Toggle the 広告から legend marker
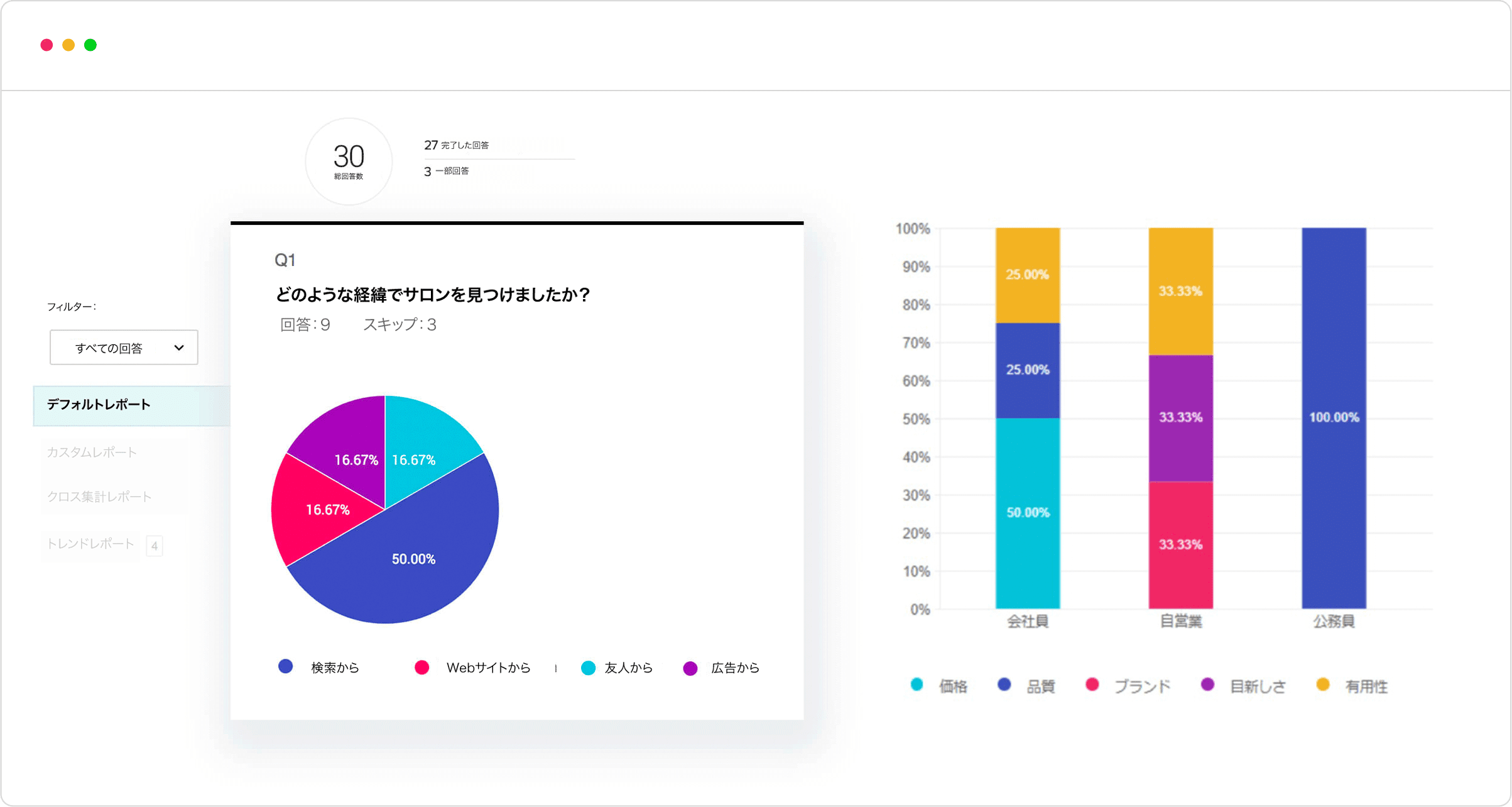The height and width of the screenshot is (807, 1512). [x=690, y=669]
